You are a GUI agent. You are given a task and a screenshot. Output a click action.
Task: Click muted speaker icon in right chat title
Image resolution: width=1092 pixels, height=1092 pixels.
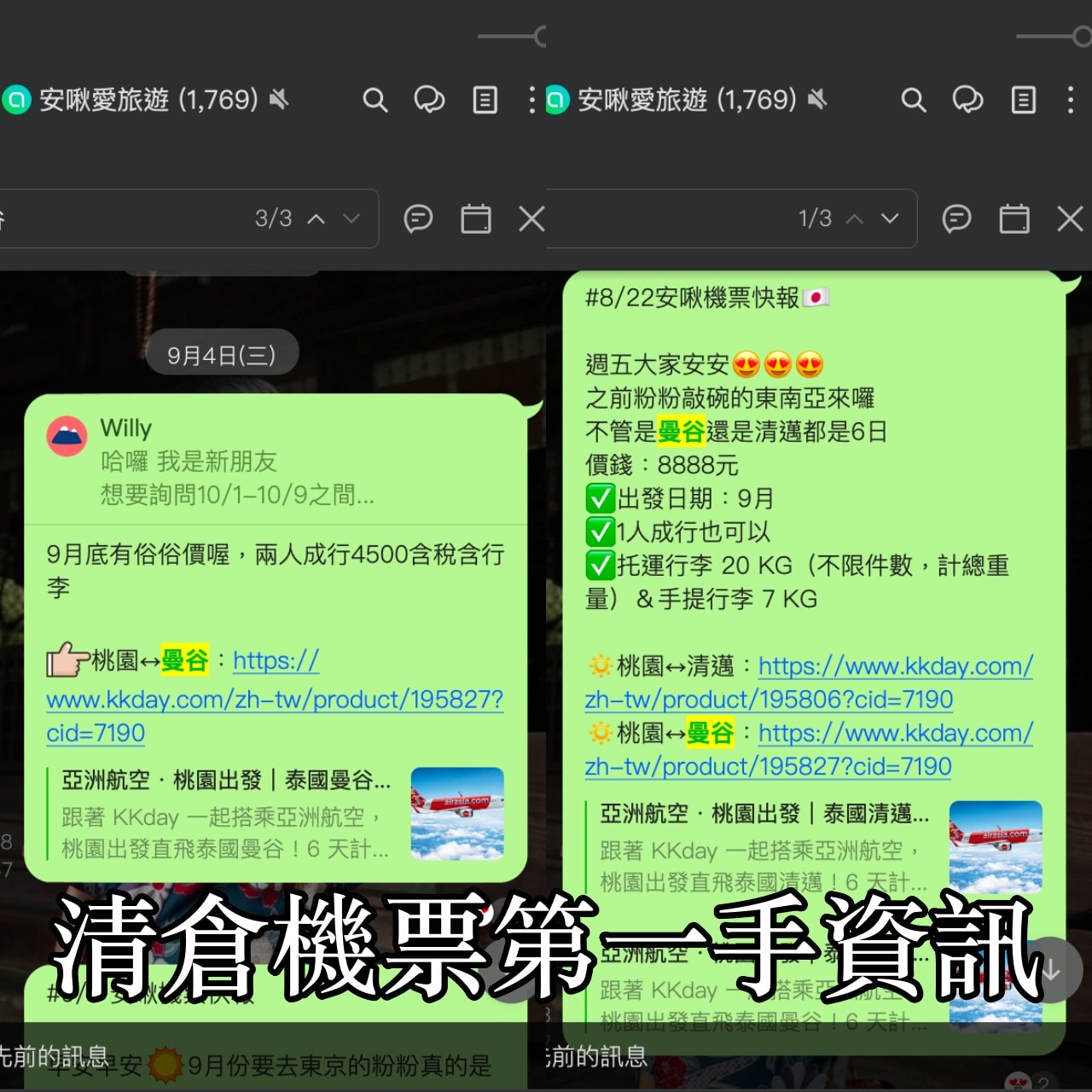coord(817,100)
